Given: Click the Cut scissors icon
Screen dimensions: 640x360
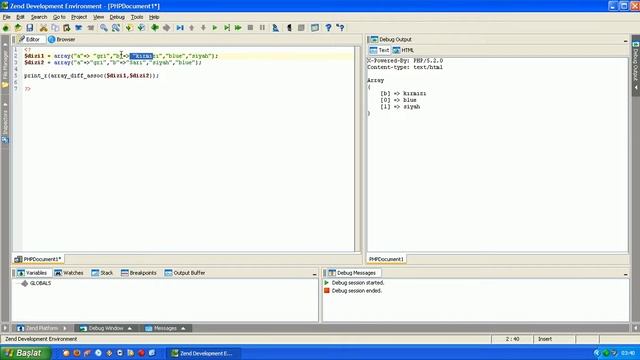Looking at the screenshot, I should (43, 28).
